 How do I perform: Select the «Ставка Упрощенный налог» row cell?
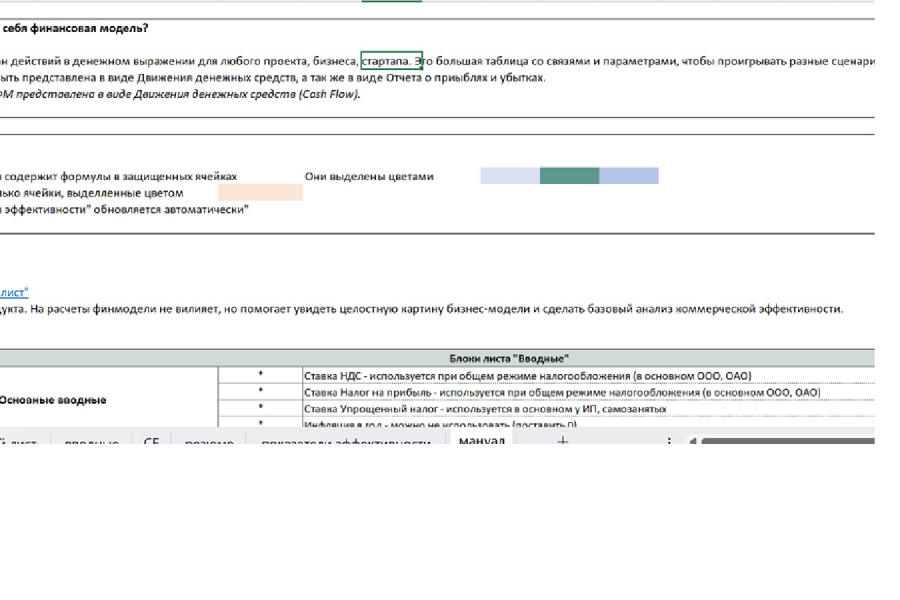coord(588,409)
